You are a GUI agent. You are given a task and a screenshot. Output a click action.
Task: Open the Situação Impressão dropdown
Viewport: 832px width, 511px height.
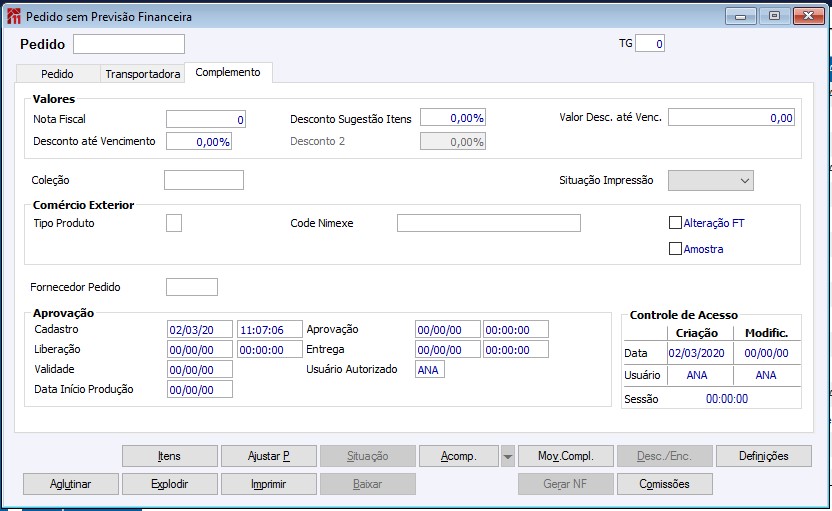tap(710, 180)
